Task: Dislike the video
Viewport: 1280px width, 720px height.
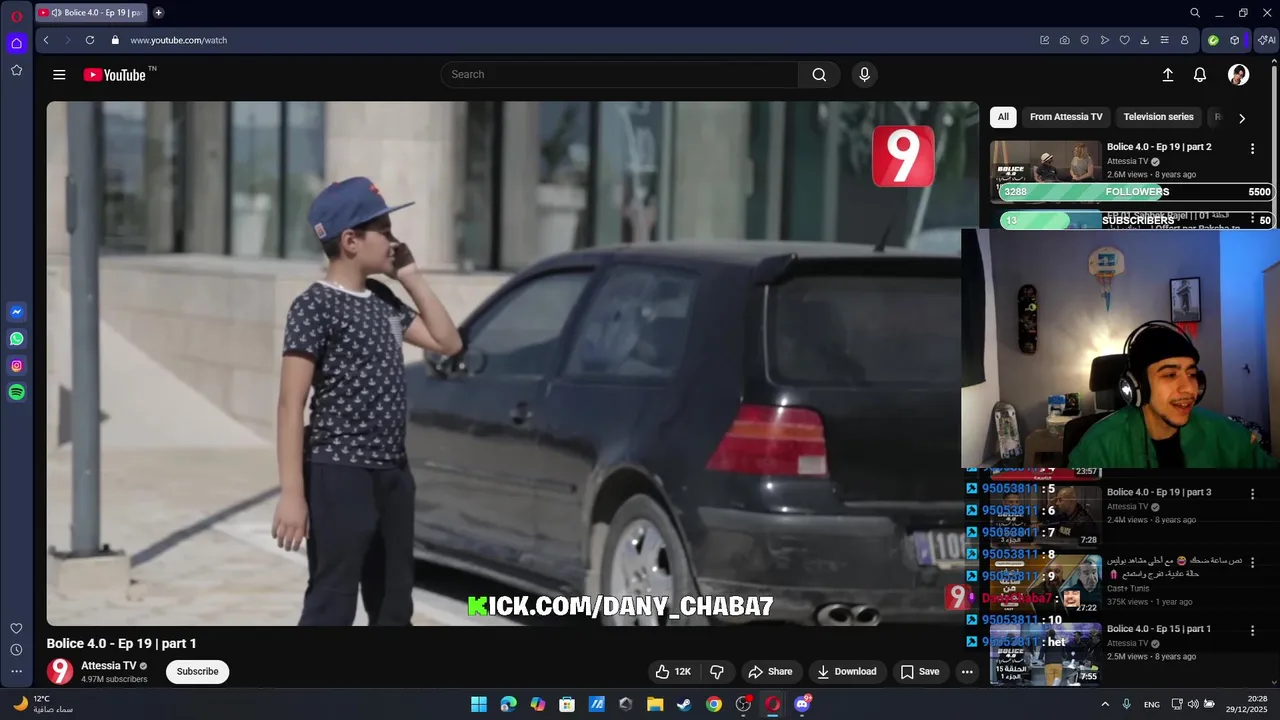Action: pos(716,672)
